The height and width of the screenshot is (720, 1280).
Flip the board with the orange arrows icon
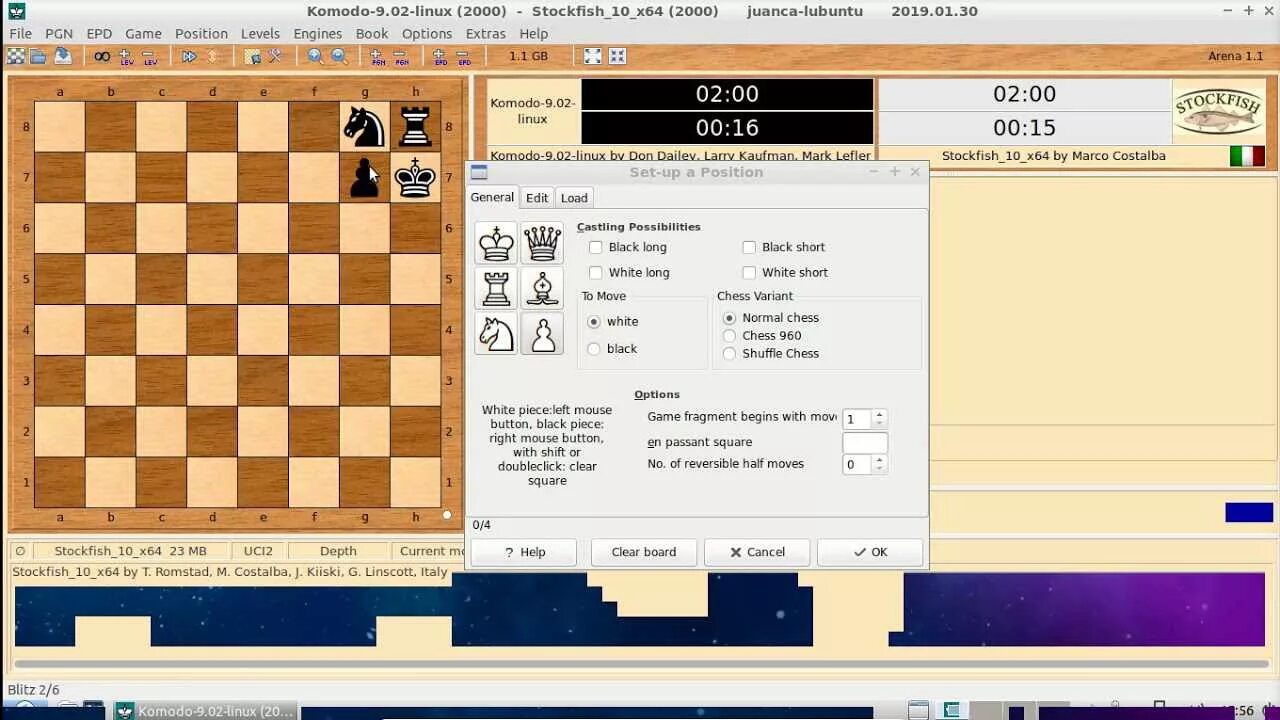(212, 56)
